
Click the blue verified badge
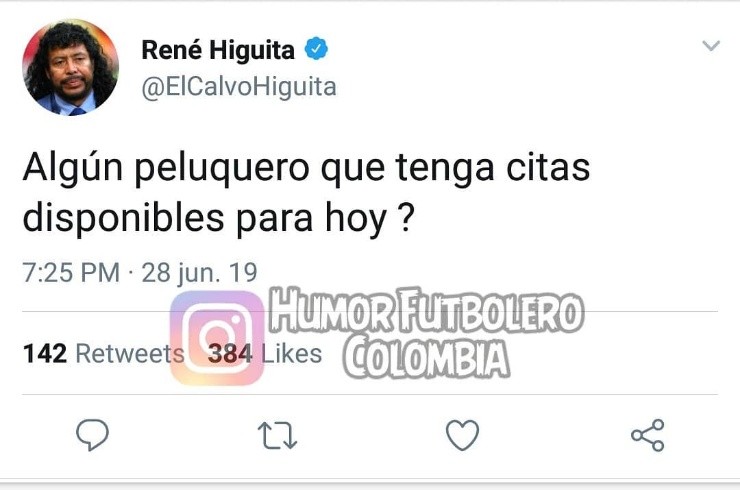[x=316, y=49]
